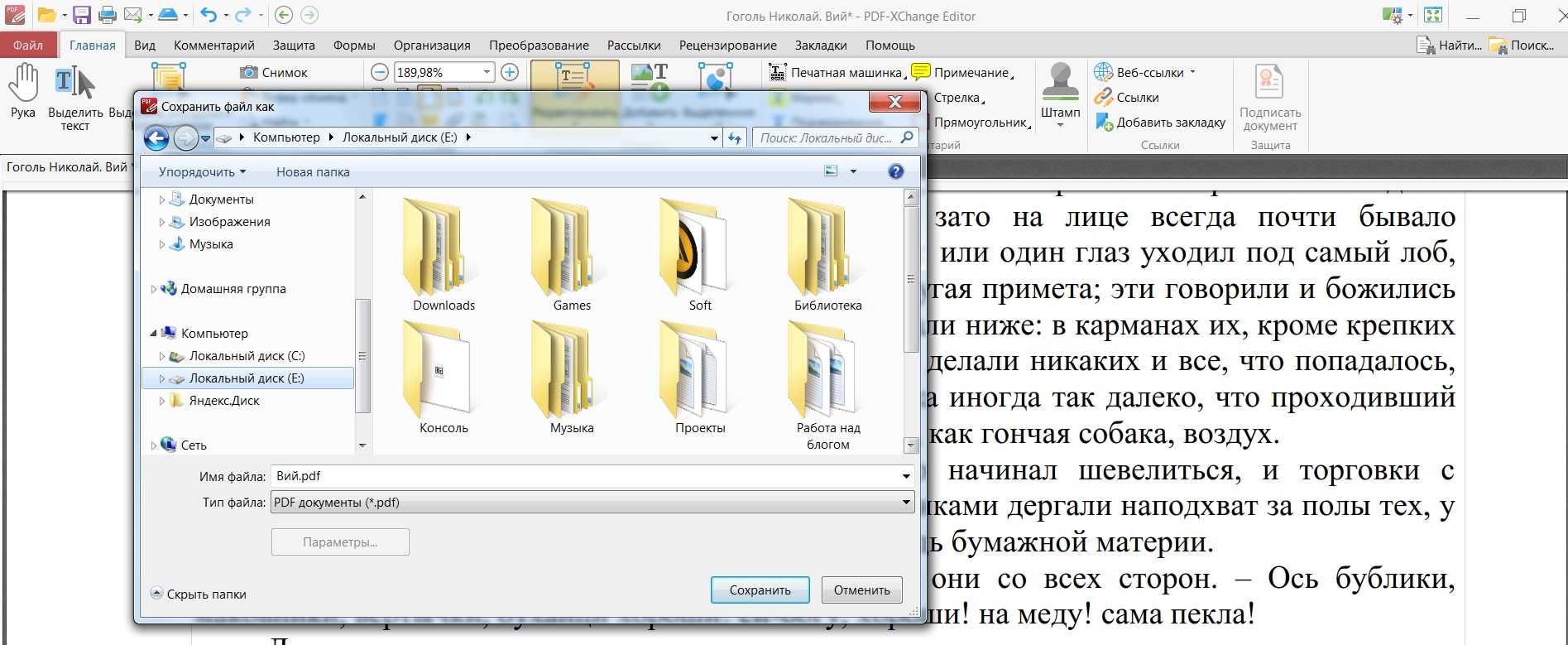Click the zoom in plus icon
The image size is (1568, 645).
click(510, 72)
